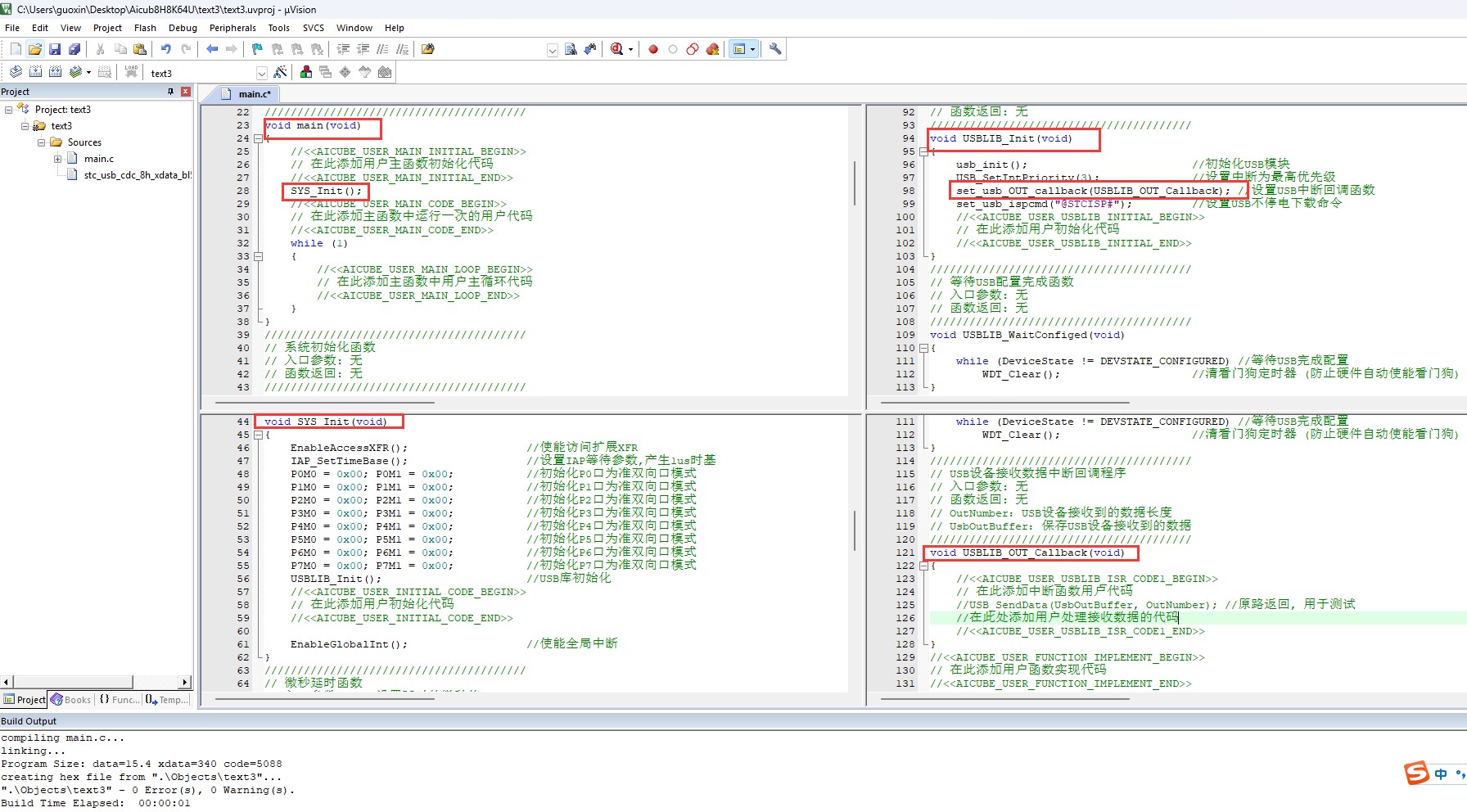Project panel scroll right arrow
This screenshot has width=1467, height=812.
coord(185,682)
